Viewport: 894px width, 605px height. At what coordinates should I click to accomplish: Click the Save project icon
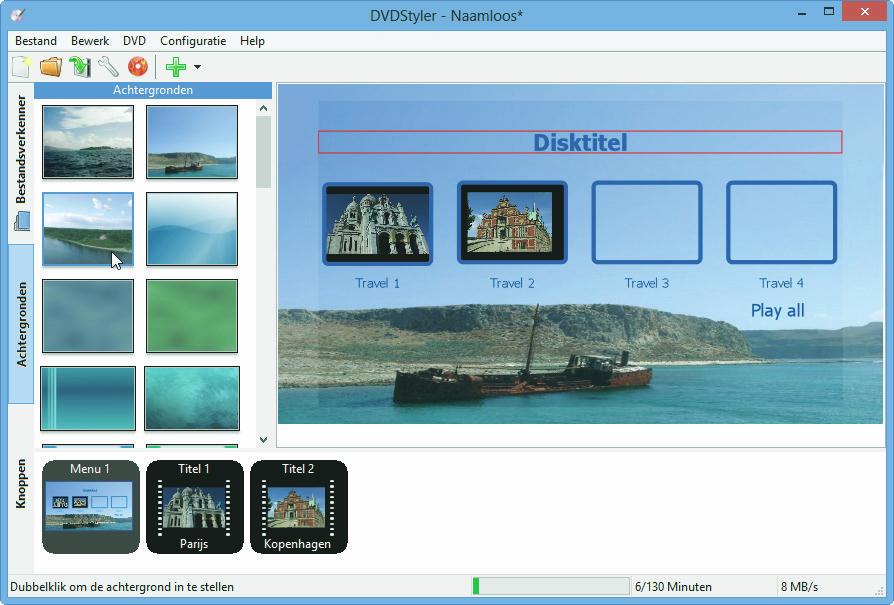pyautogui.click(x=80, y=68)
